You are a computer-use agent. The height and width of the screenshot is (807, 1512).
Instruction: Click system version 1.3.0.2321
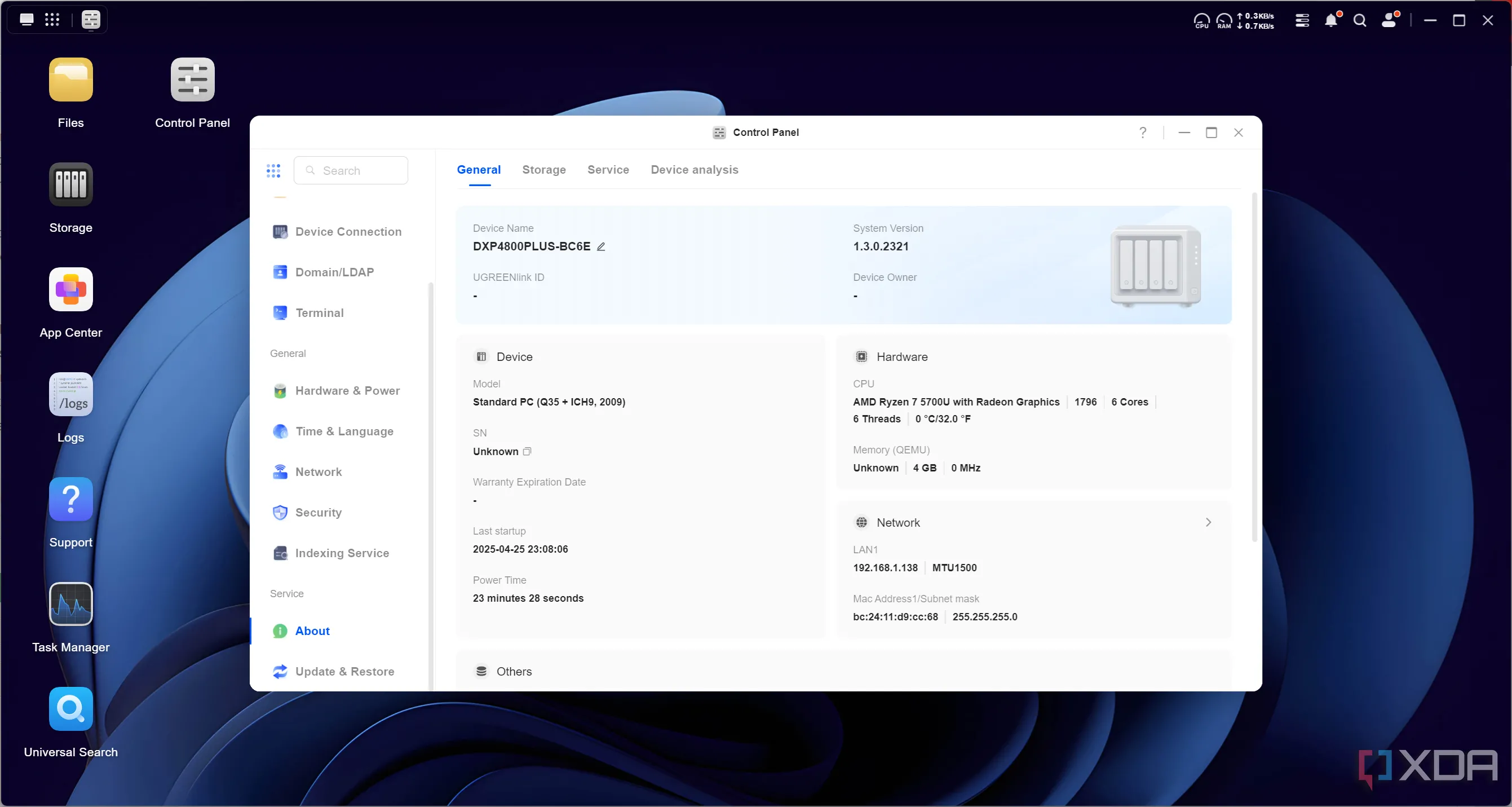881,246
